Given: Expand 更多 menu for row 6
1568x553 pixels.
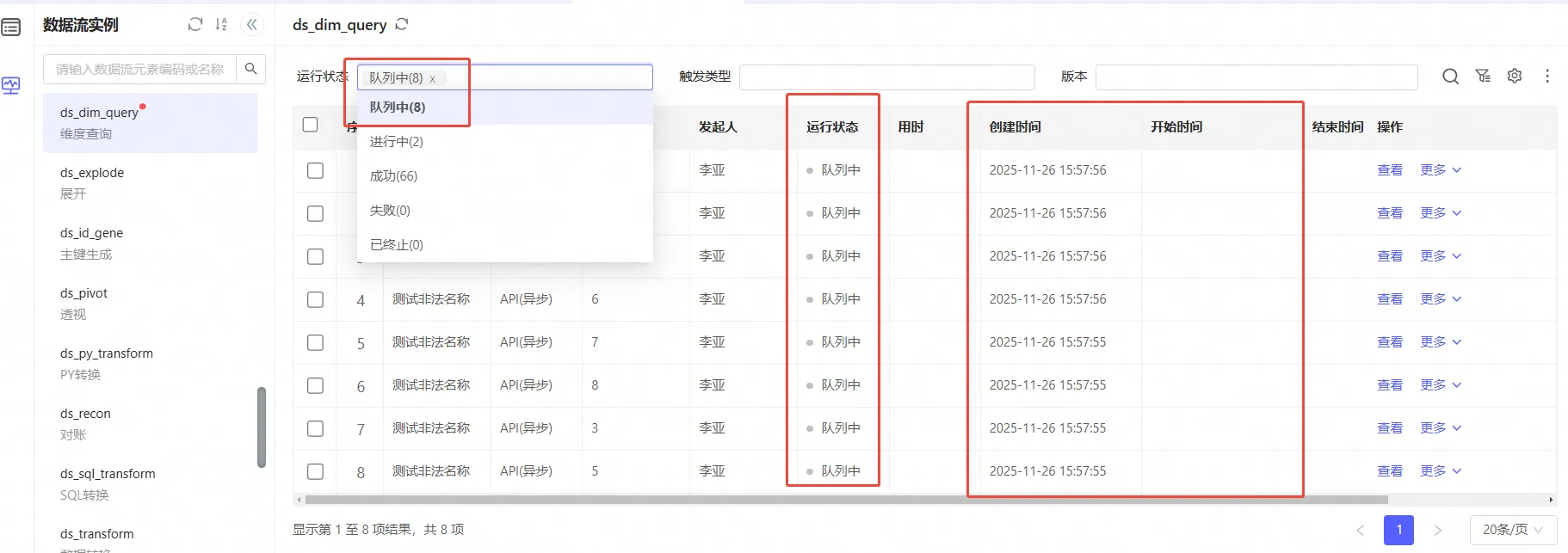Looking at the screenshot, I should pos(1440,385).
